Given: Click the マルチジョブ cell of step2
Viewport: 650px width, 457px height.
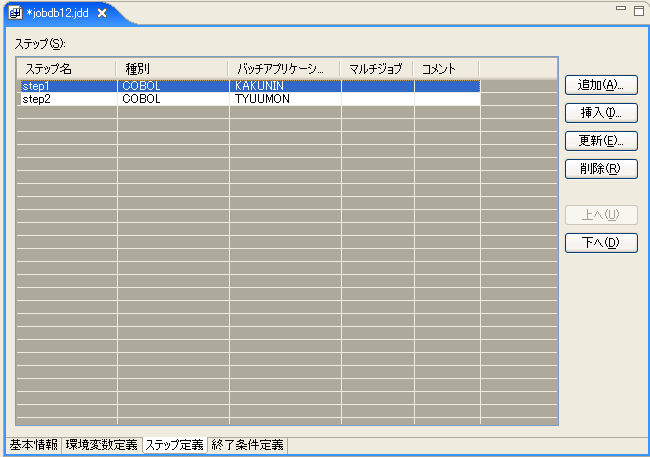Looking at the screenshot, I should (x=378, y=99).
